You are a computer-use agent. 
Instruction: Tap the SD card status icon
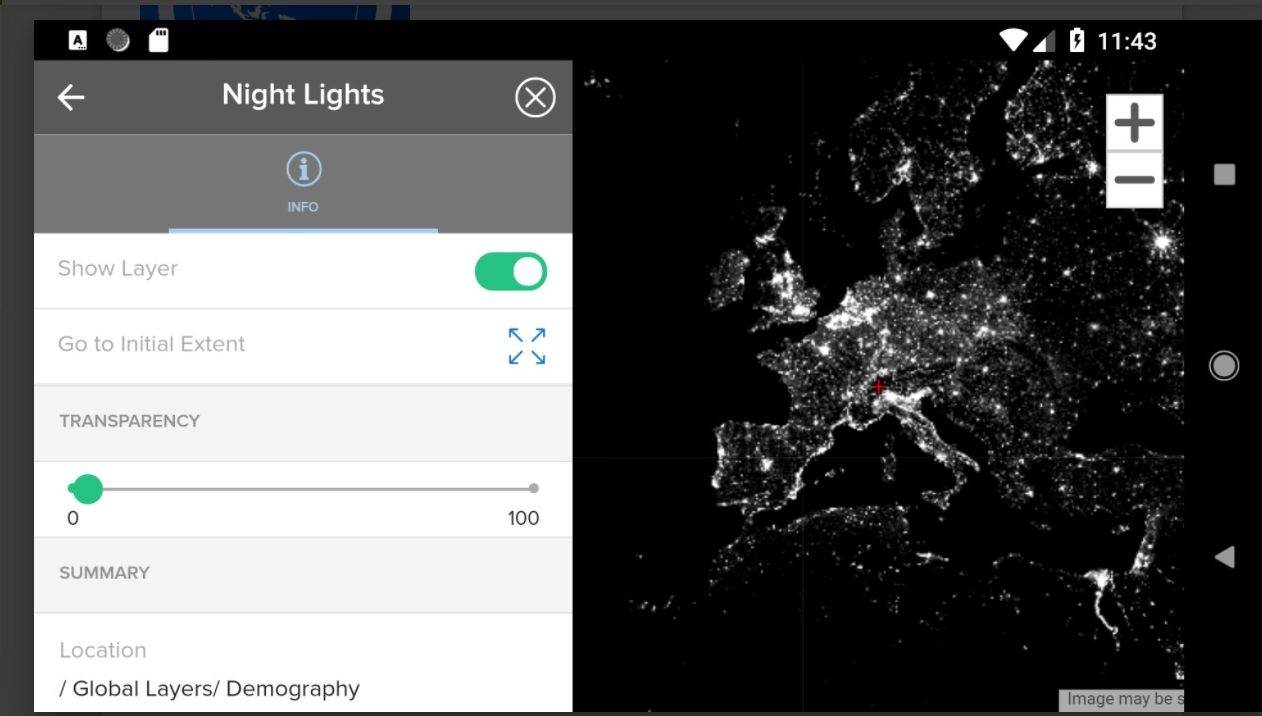[x=158, y=41]
